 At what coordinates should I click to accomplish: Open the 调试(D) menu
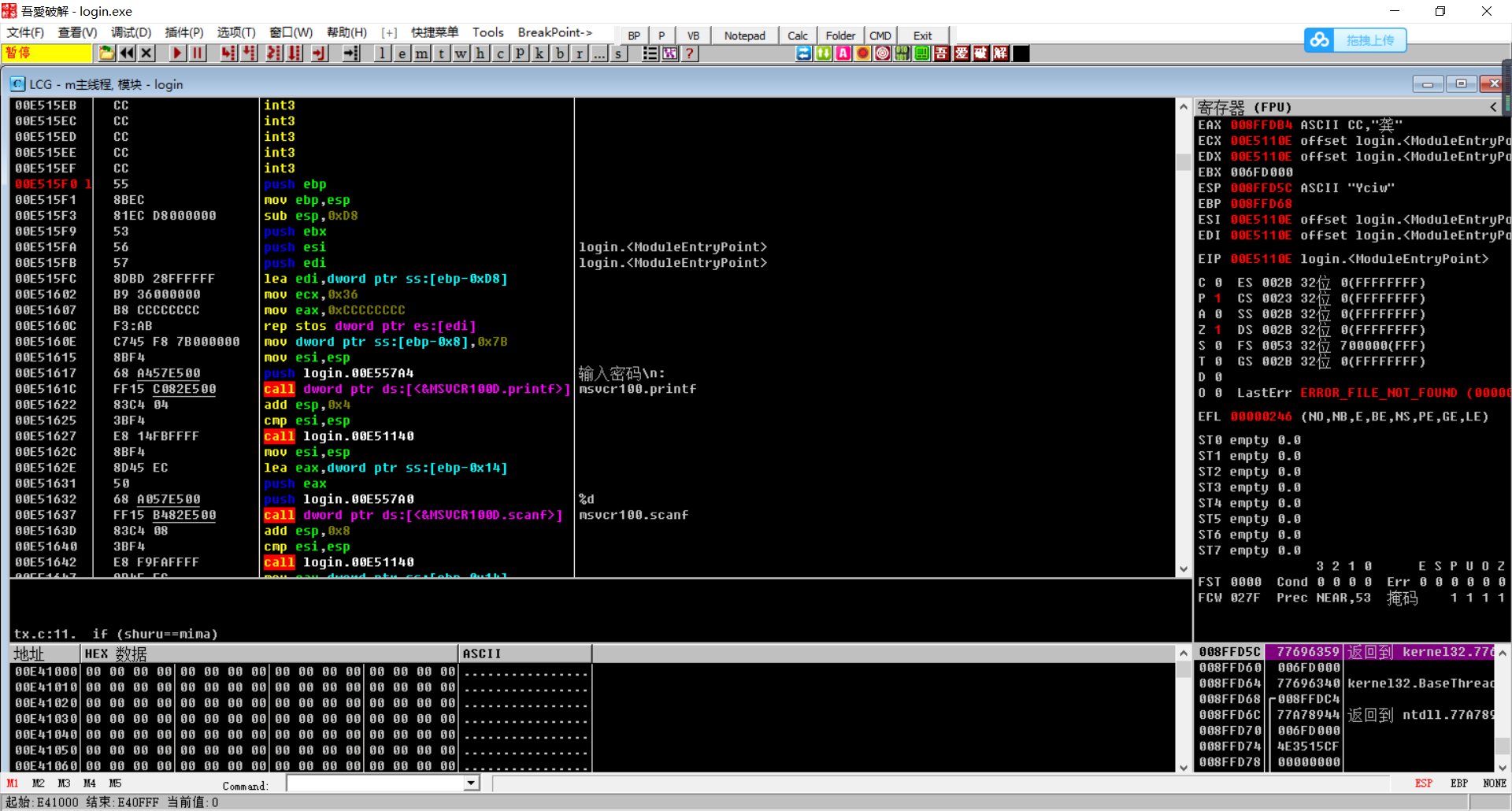tap(131, 32)
